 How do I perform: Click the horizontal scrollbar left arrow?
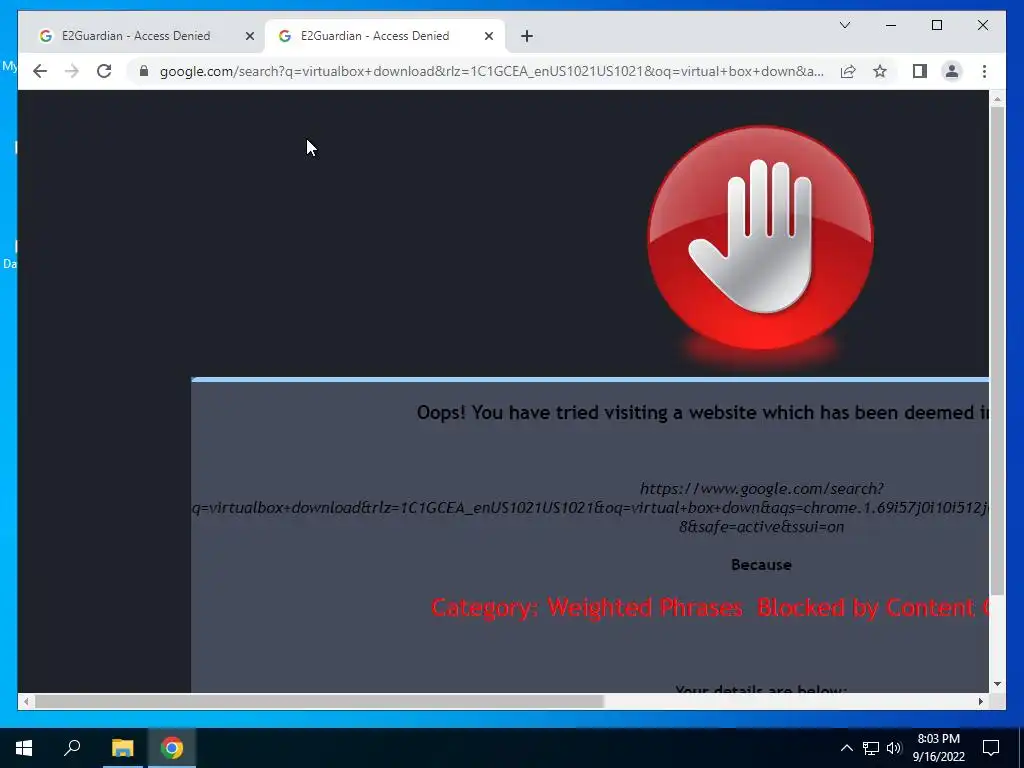coord(25,701)
